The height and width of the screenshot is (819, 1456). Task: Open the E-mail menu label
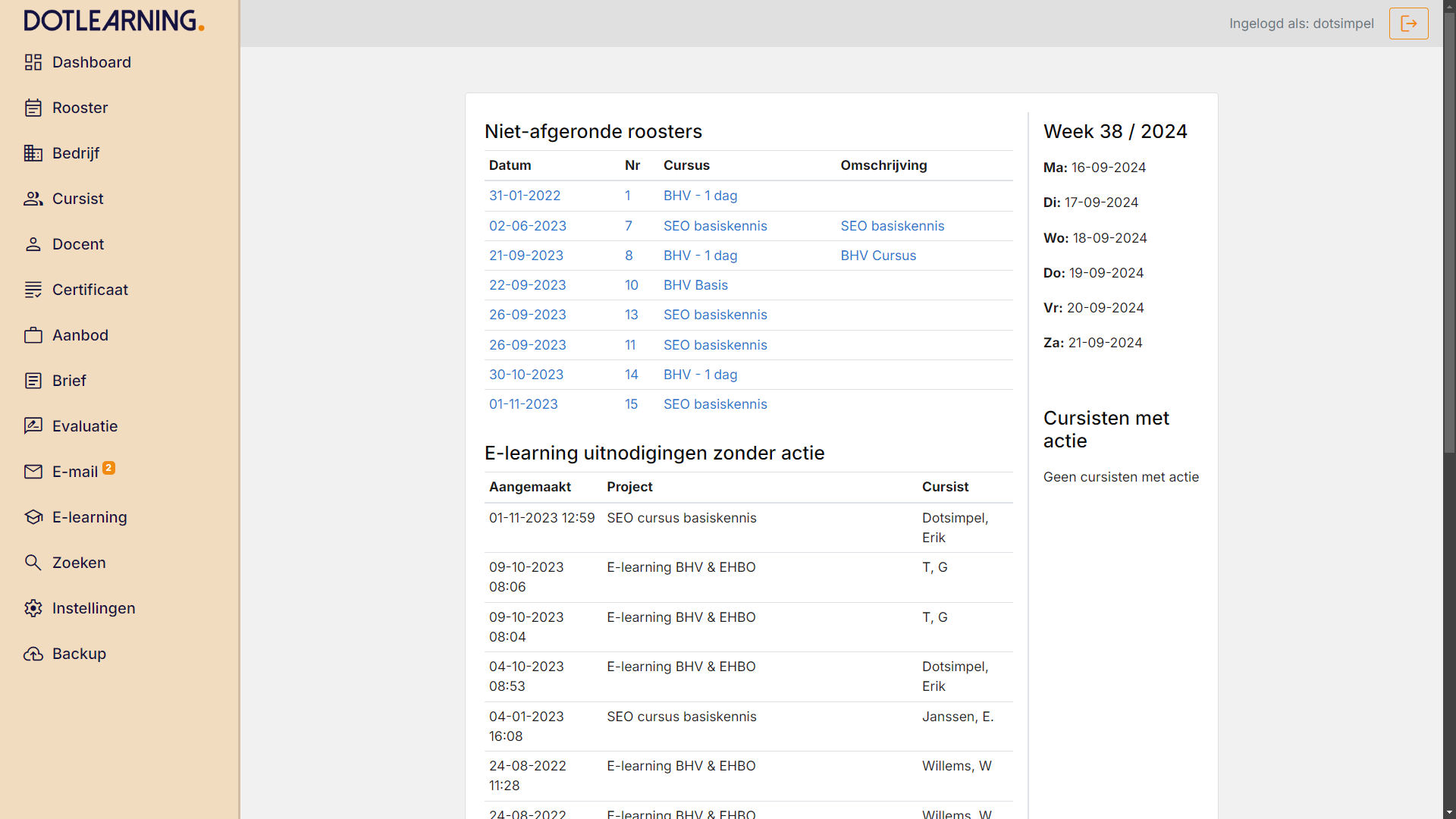coord(75,472)
